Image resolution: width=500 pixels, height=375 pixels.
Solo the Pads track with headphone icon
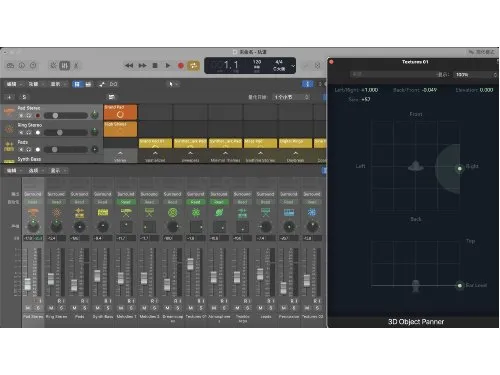pos(29,150)
